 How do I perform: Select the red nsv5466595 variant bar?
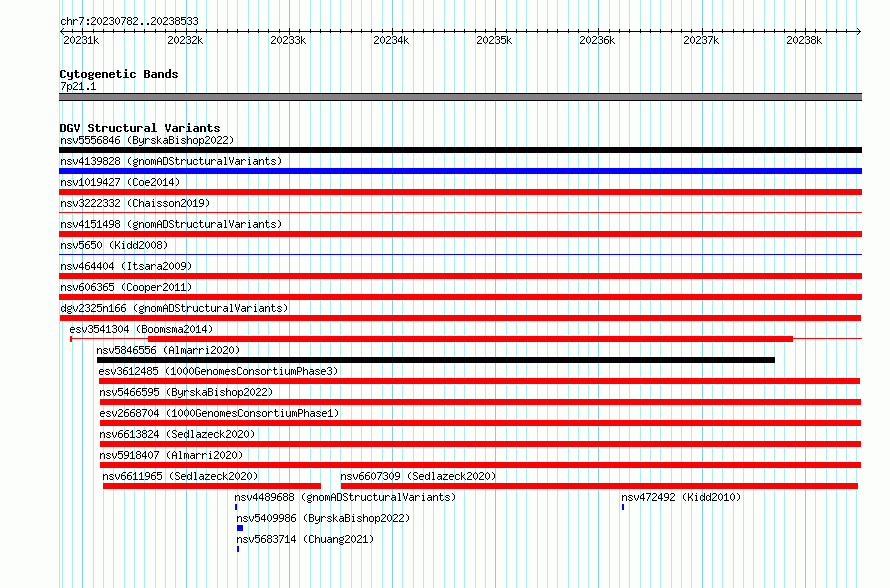[x=480, y=402]
